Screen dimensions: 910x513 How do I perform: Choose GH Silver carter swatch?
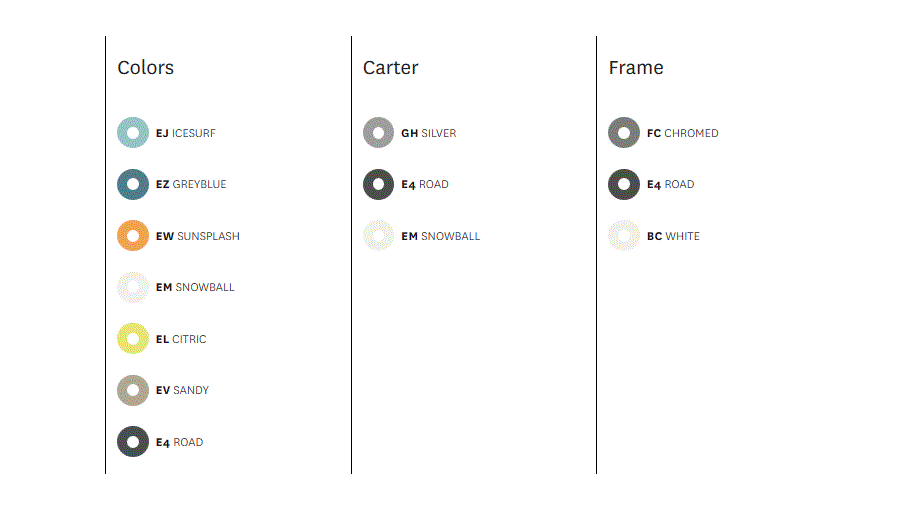pos(378,133)
